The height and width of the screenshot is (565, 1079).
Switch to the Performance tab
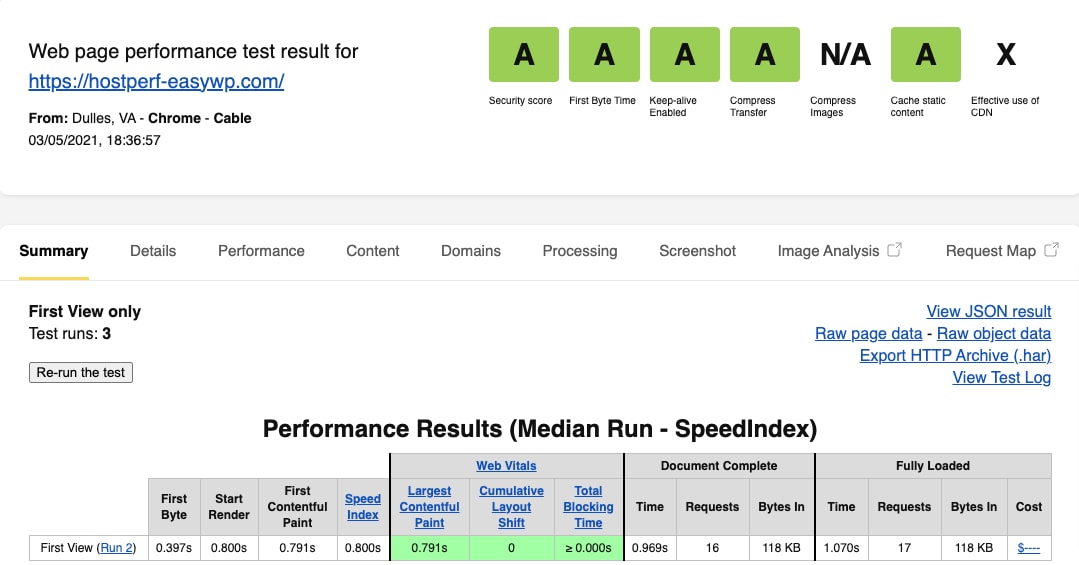point(261,250)
